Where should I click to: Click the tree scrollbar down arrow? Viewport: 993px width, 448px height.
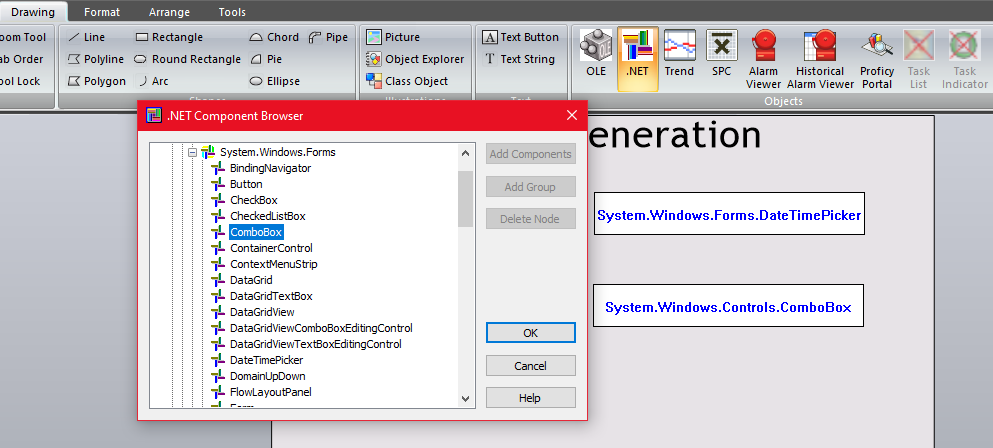click(x=465, y=399)
